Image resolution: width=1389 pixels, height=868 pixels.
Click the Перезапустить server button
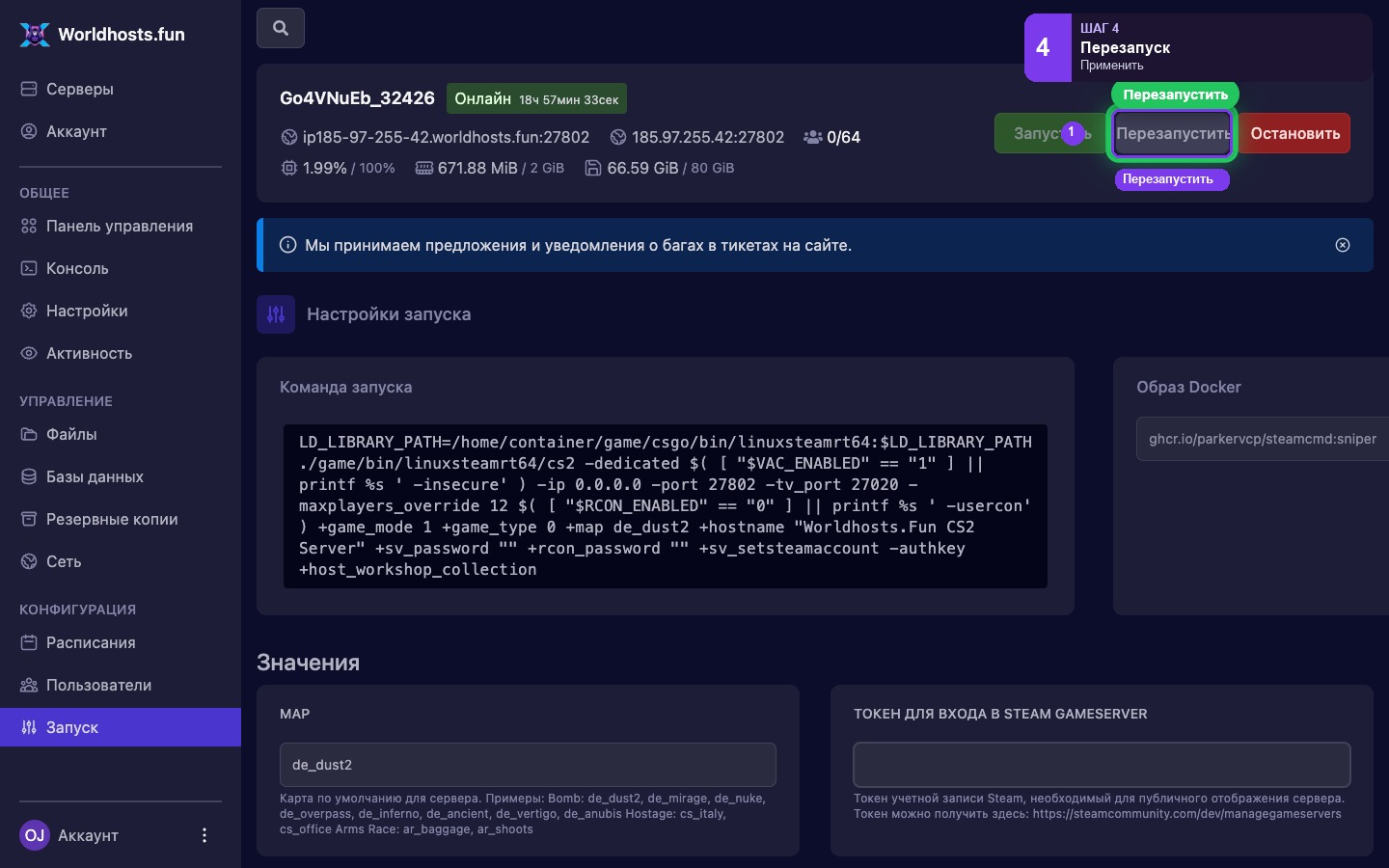click(1173, 133)
